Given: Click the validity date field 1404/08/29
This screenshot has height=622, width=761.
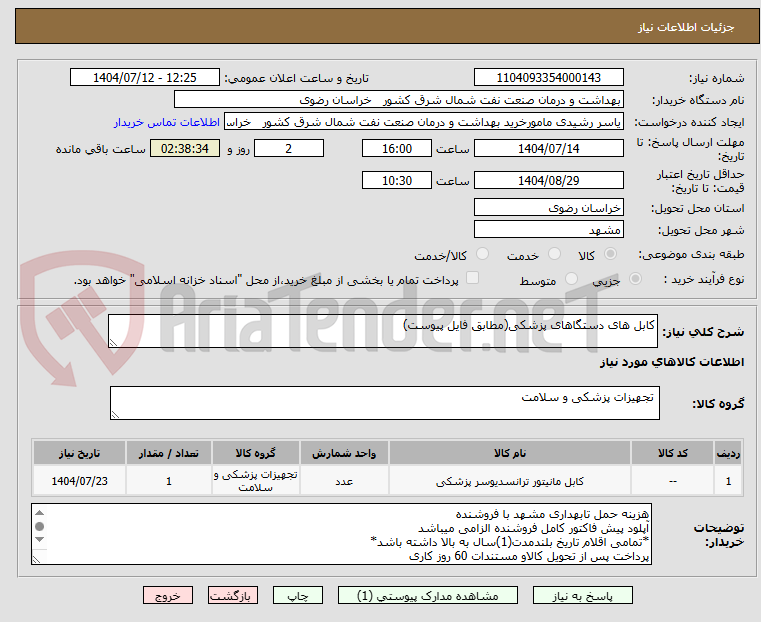Looking at the screenshot, I should 548,180.
